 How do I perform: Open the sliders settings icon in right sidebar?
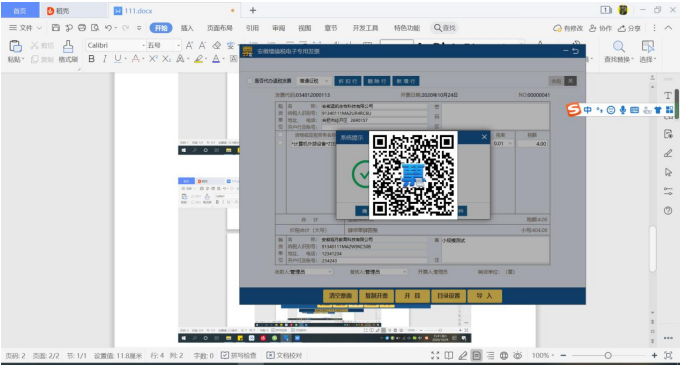[669, 191]
